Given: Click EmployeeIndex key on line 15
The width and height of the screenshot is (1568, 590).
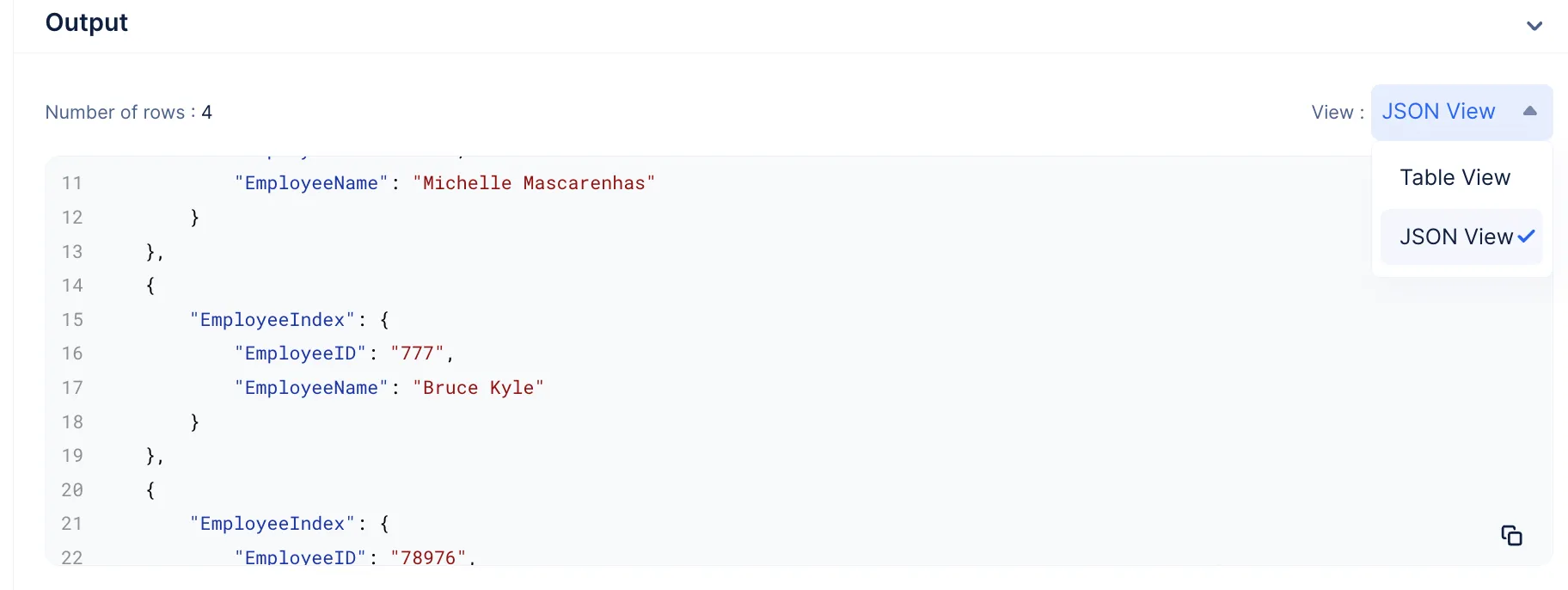Looking at the screenshot, I should tap(273, 320).
